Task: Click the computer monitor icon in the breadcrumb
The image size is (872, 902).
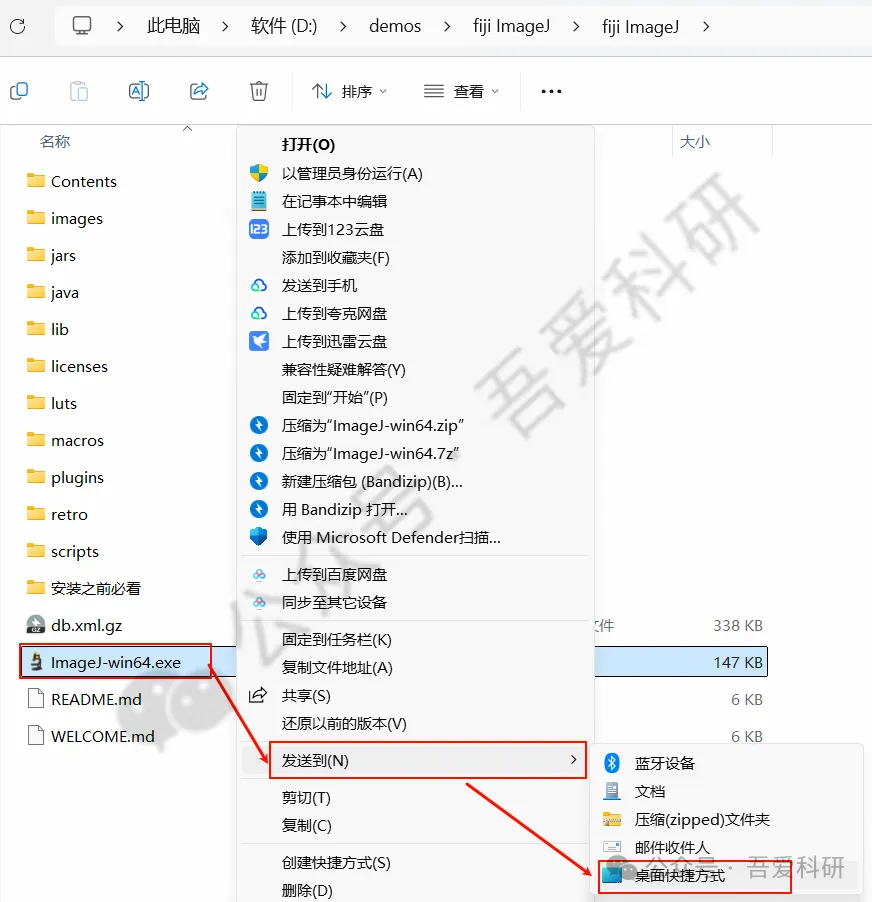Action: coord(82,26)
